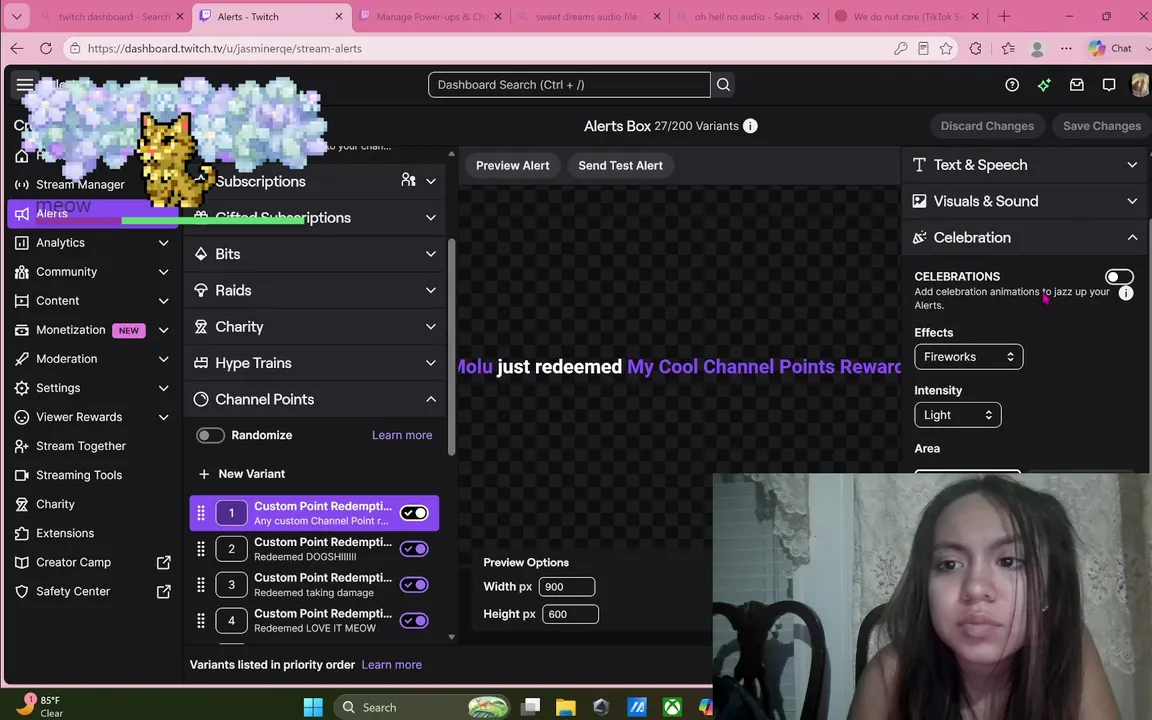Click the dashboard search magnifier button
The width and height of the screenshot is (1152, 720).
point(724,84)
